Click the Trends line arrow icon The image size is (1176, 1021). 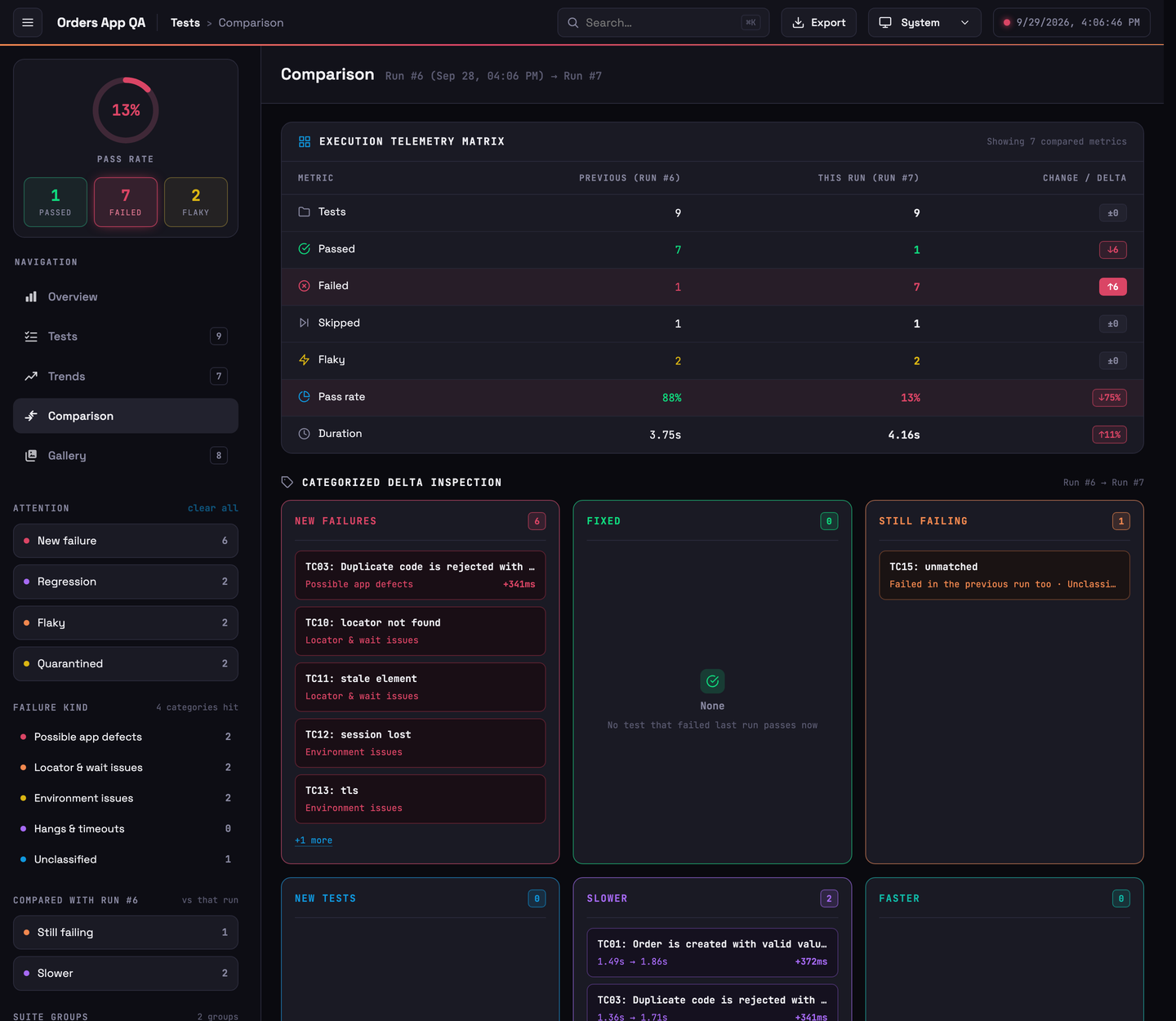click(x=31, y=377)
